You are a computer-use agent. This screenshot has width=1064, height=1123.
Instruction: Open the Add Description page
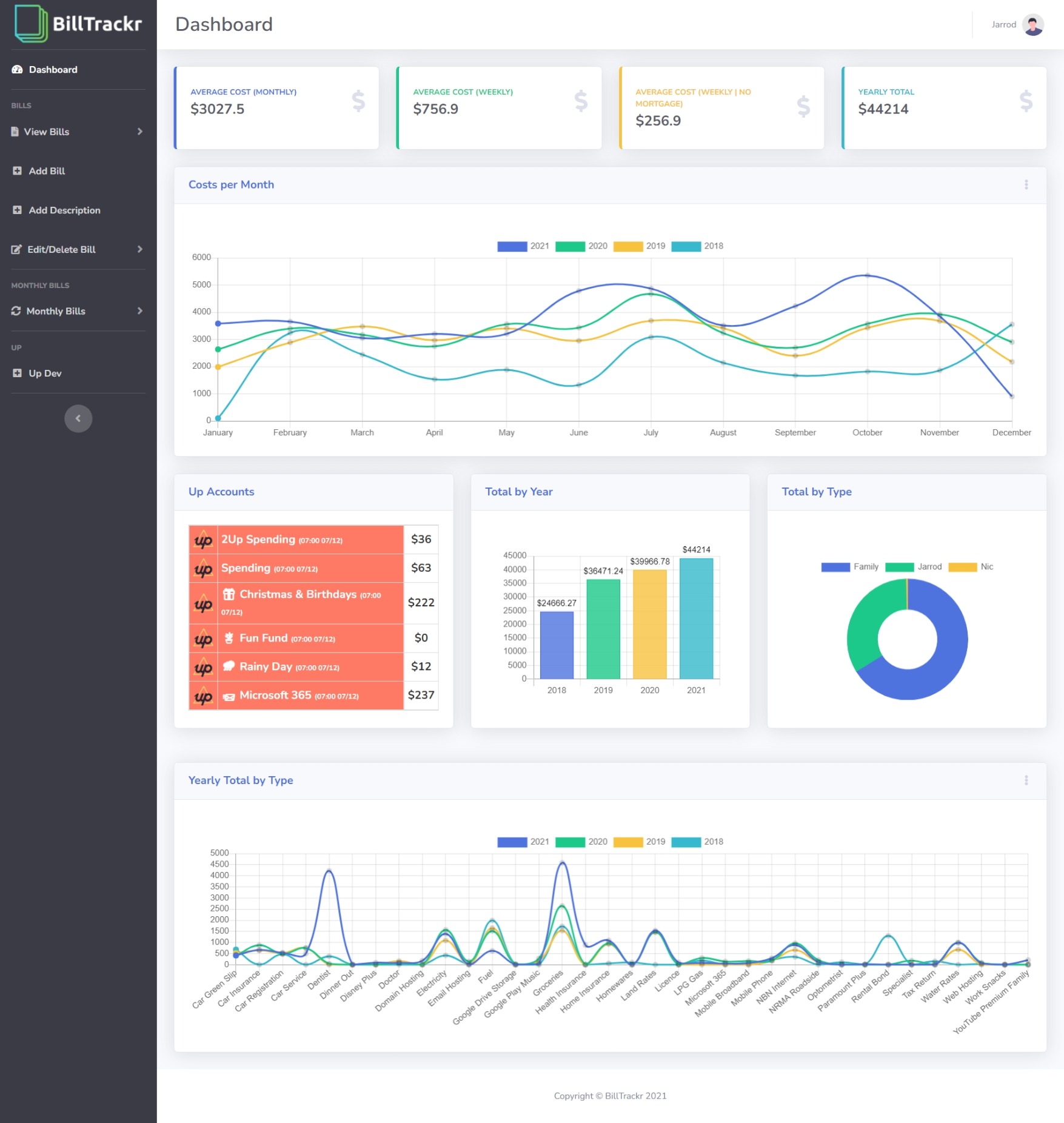(64, 210)
